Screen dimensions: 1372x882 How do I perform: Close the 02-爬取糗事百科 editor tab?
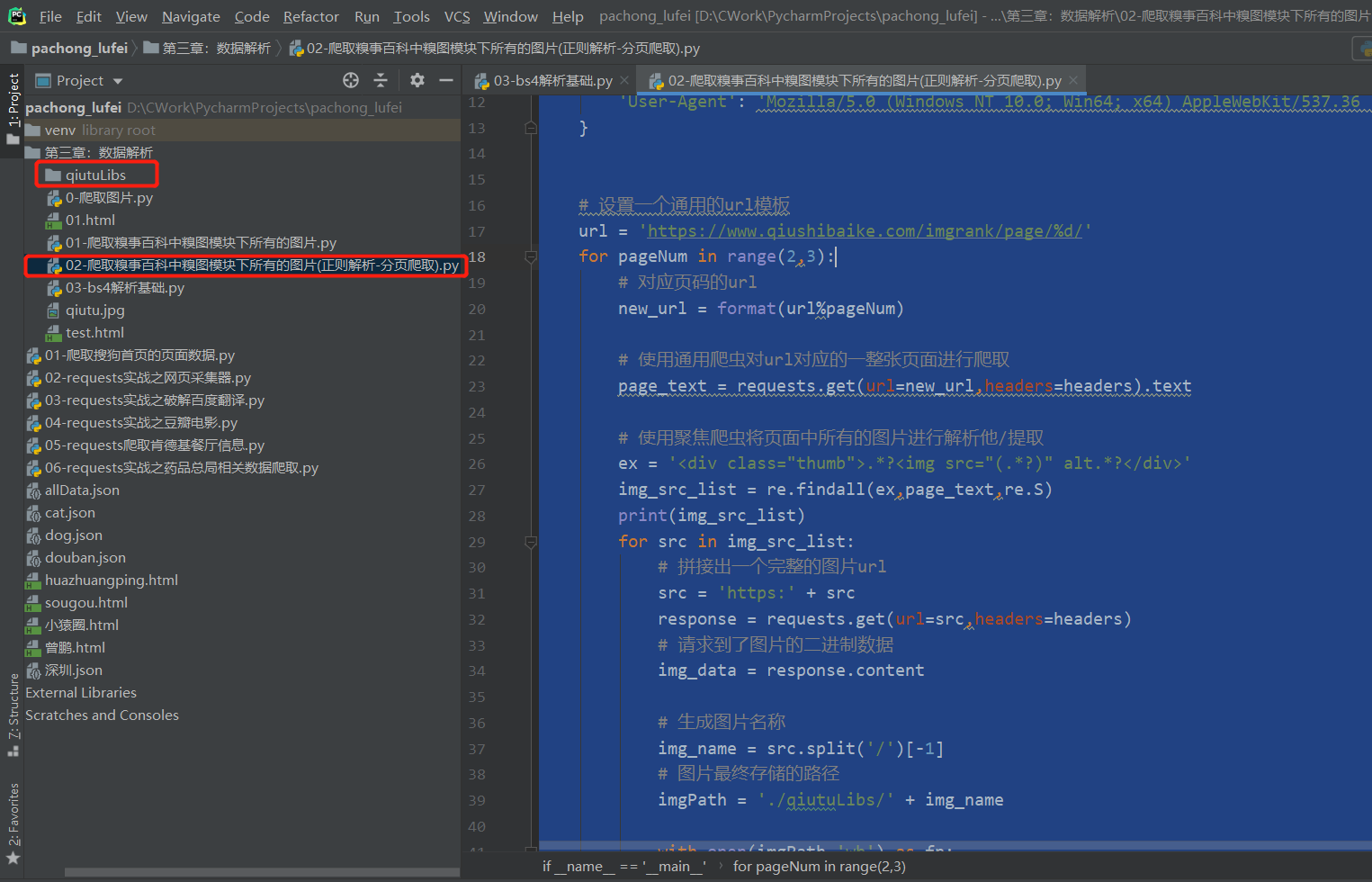coord(1073,80)
